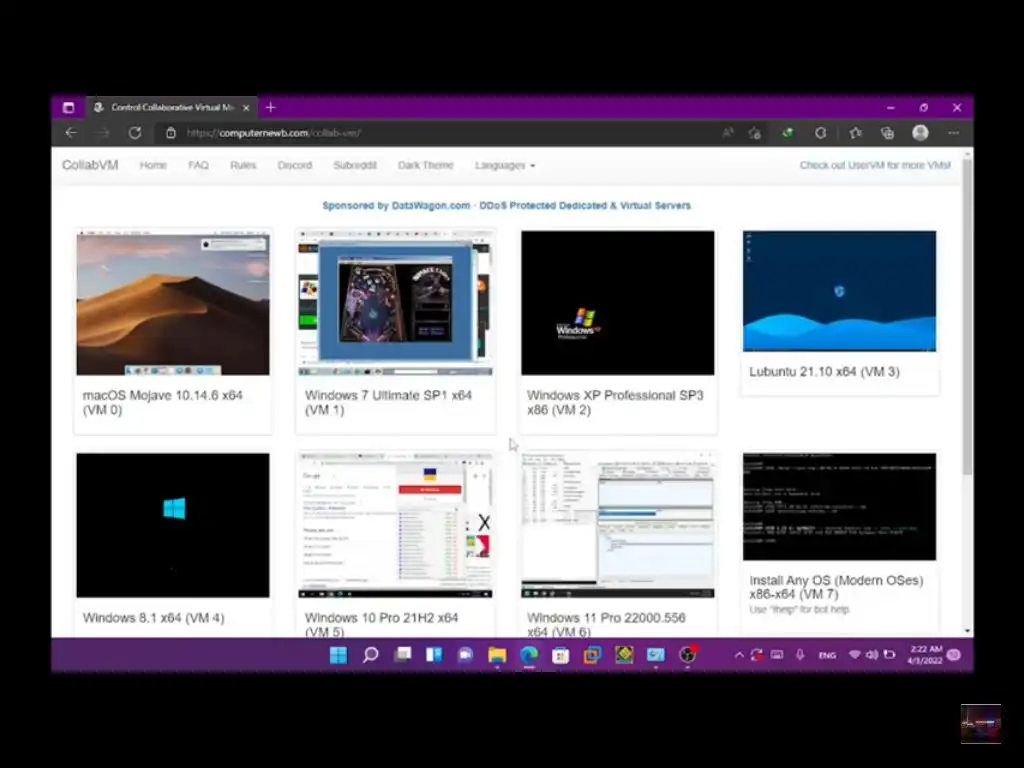Select the Control Collaborative Virtual Machine tab
Image resolution: width=1024 pixels, height=768 pixels.
tap(171, 108)
